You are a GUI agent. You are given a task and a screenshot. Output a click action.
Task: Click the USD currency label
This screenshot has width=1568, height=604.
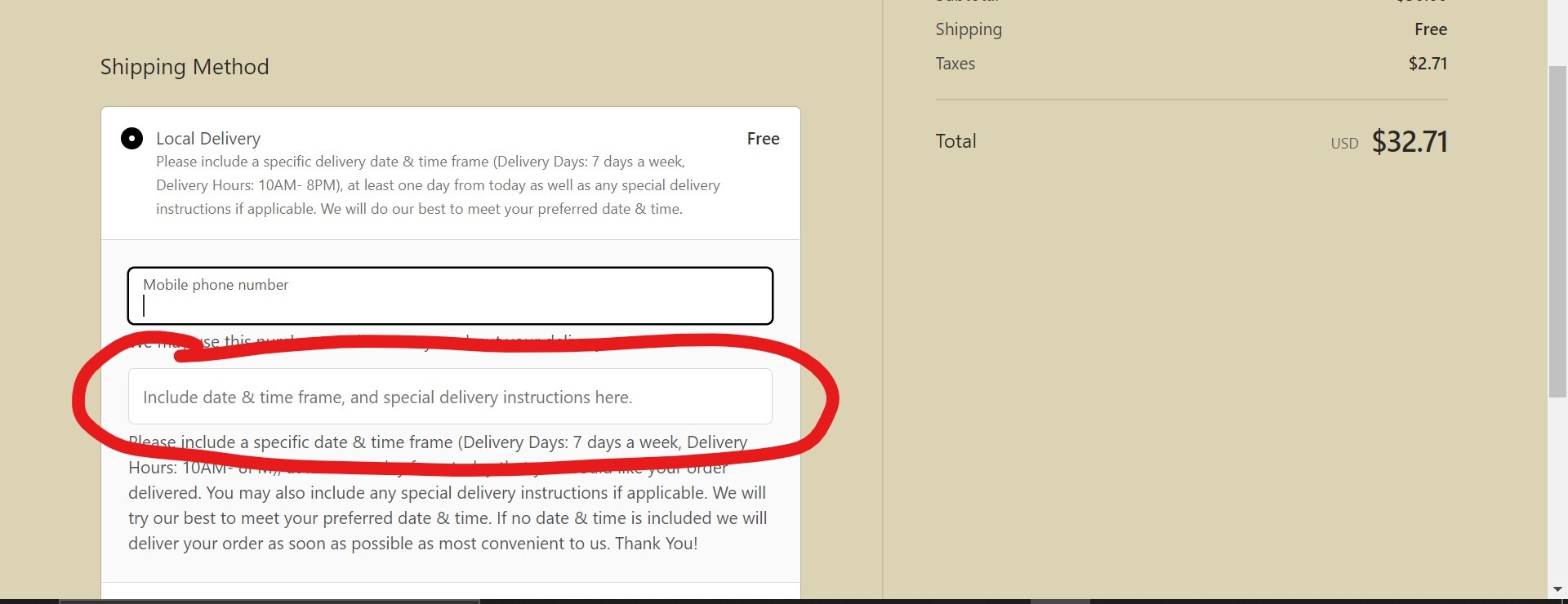coord(1344,144)
